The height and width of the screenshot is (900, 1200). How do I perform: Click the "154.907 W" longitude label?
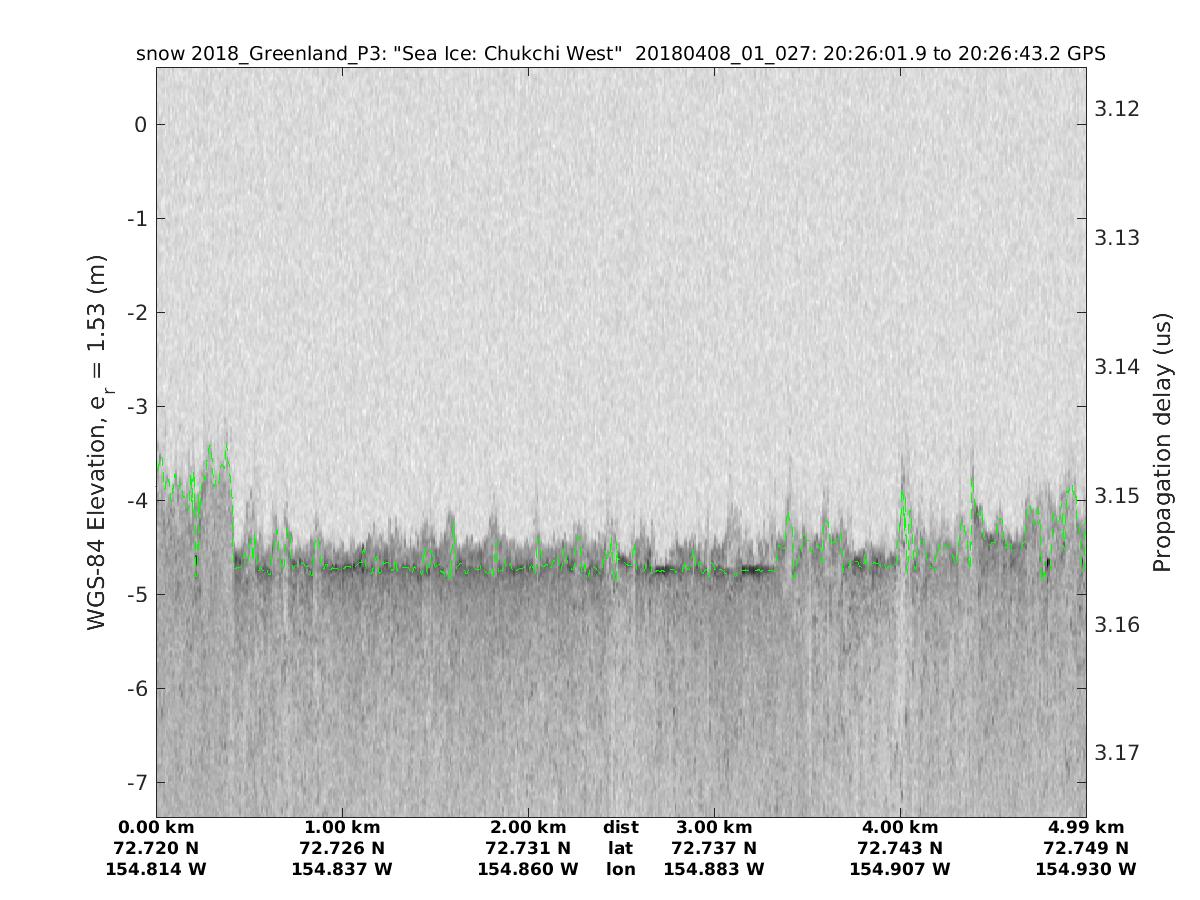900,869
